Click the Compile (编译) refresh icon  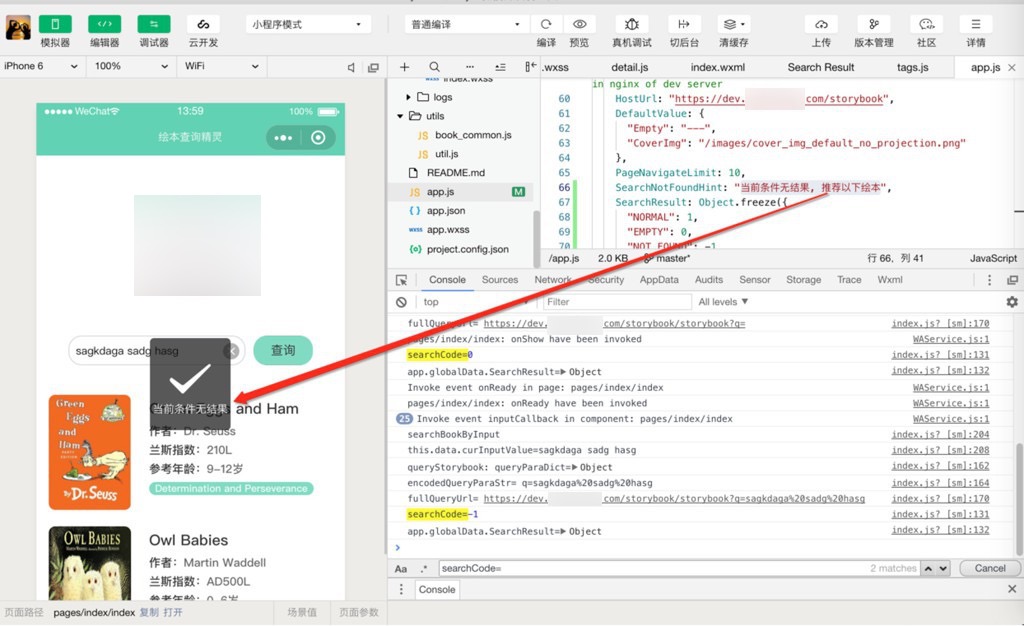click(546, 25)
